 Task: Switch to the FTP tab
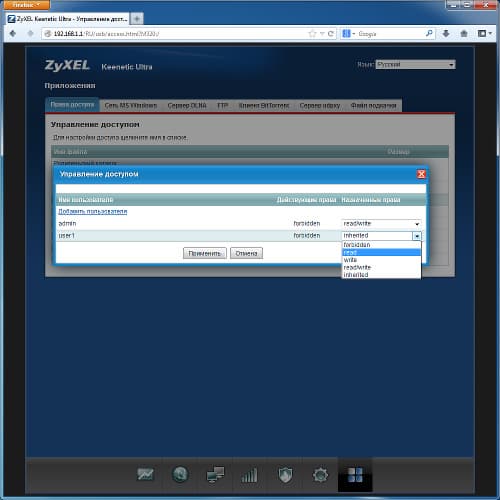tap(223, 105)
